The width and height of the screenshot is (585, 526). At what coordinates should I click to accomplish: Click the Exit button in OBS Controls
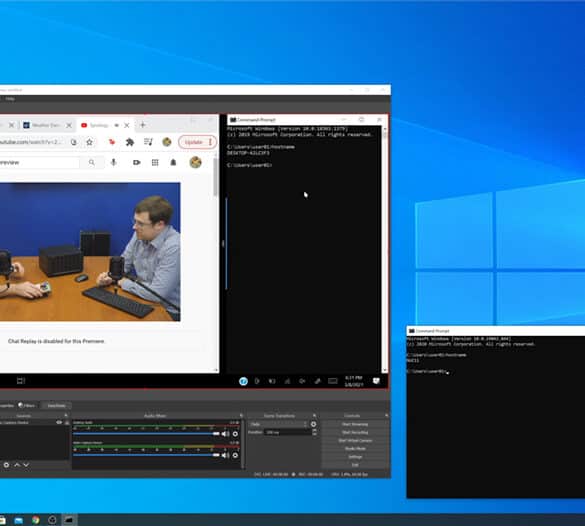(x=355, y=465)
